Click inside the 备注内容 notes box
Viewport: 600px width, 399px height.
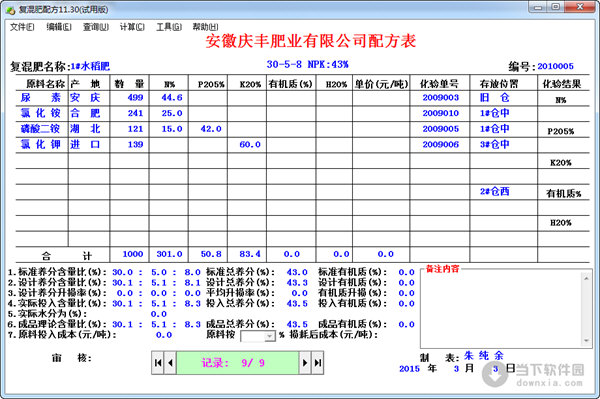pyautogui.click(x=501, y=309)
